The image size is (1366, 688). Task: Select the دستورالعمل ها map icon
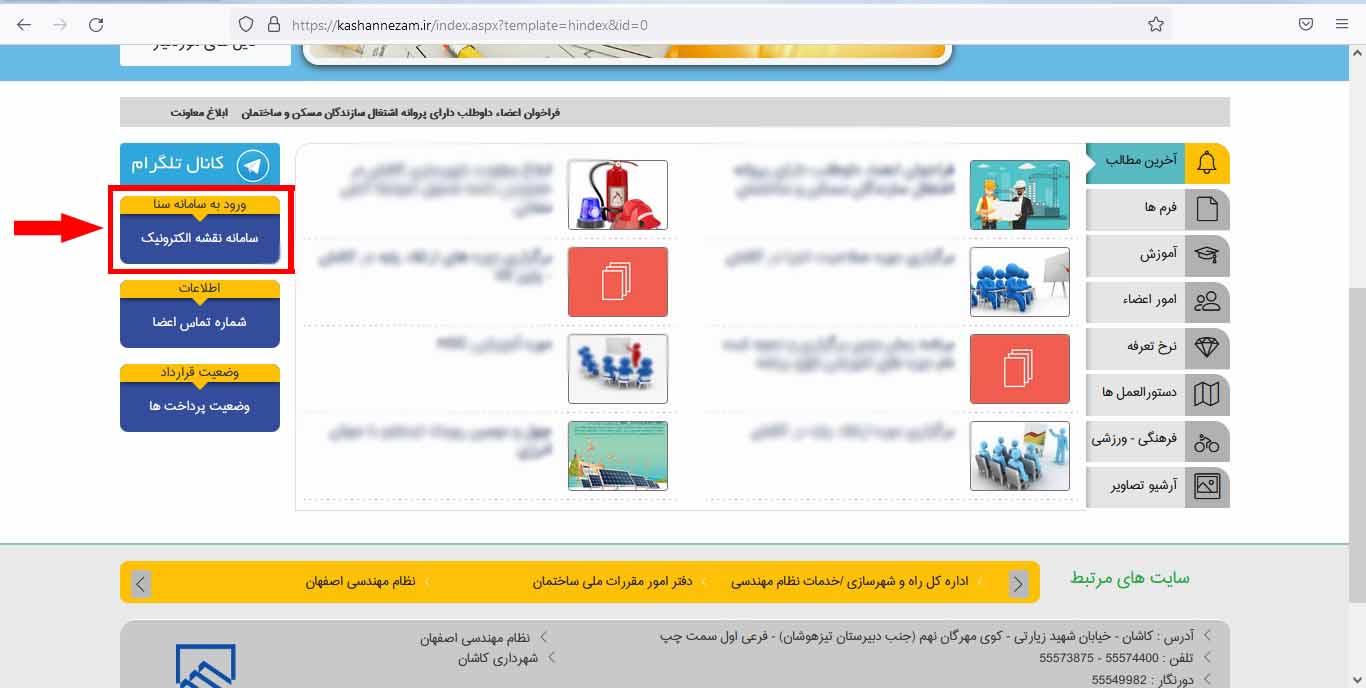coord(1209,394)
